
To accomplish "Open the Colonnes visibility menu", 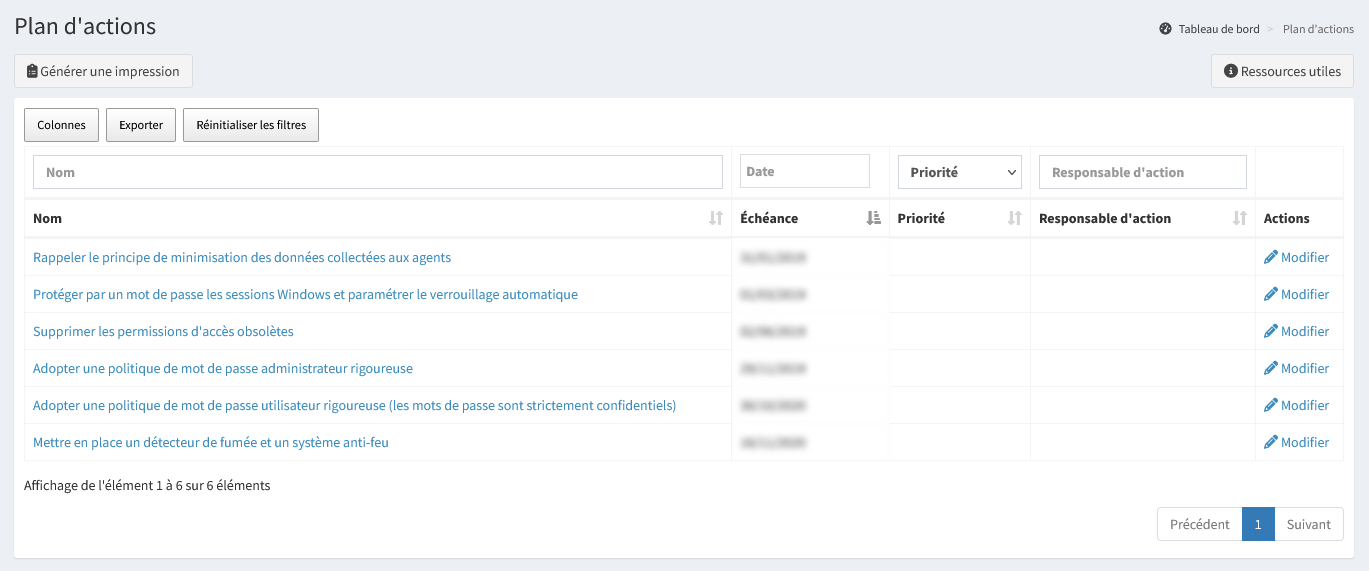I will 61,125.
